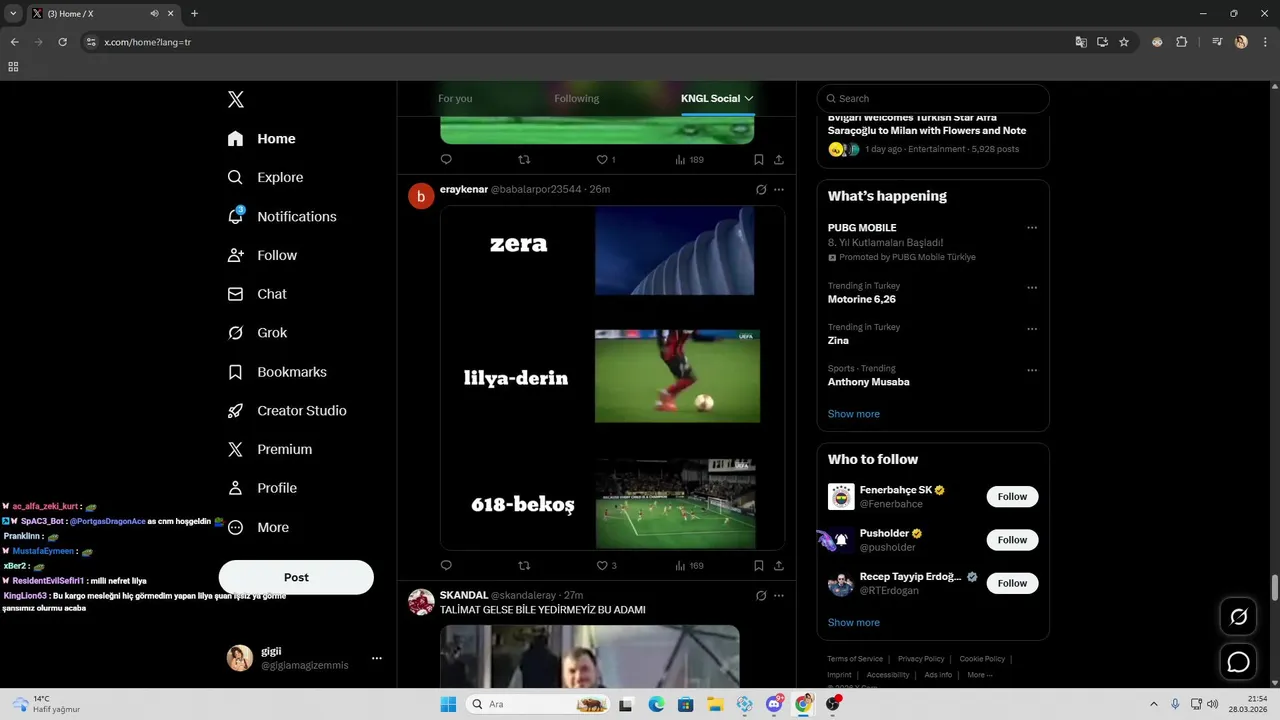1280x720 pixels.
Task: Open more options for the SKANDAL post
Action: point(779,595)
